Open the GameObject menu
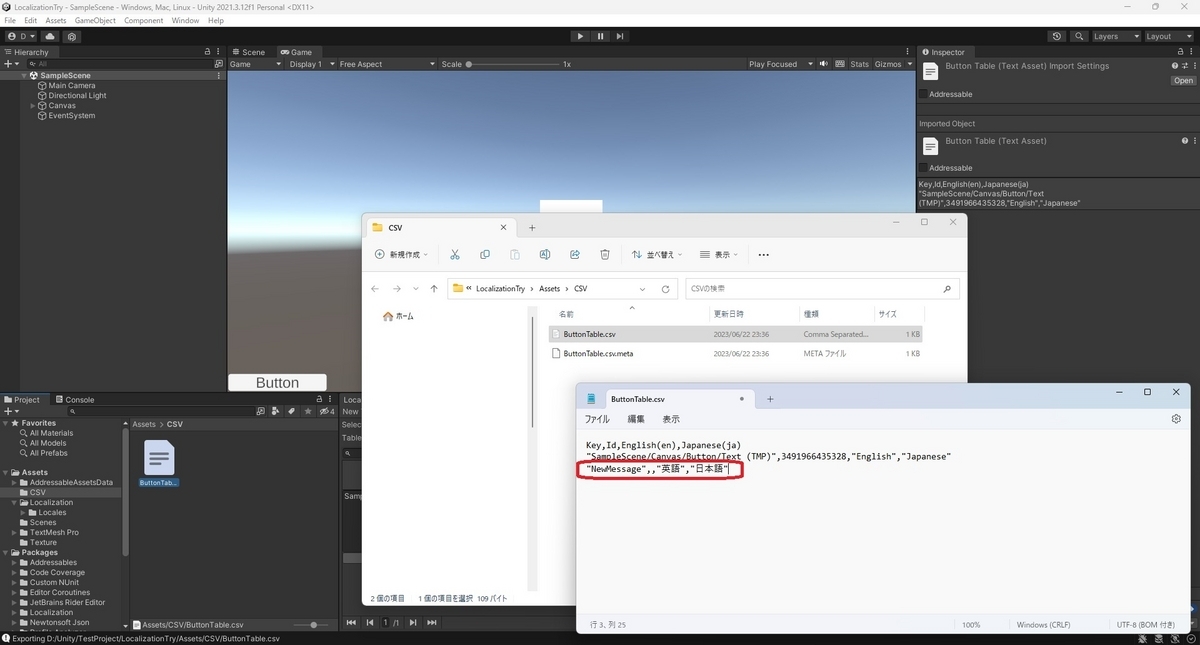 pyautogui.click(x=94, y=19)
